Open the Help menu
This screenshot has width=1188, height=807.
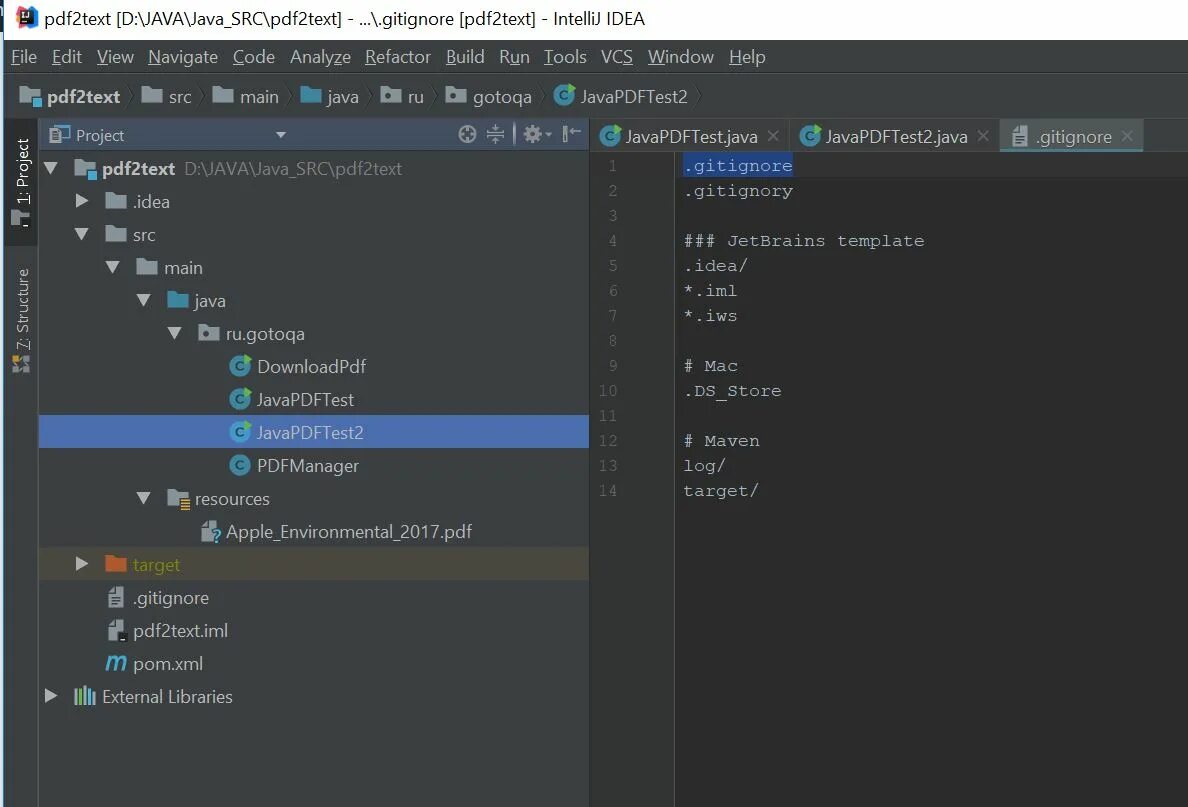click(x=747, y=57)
